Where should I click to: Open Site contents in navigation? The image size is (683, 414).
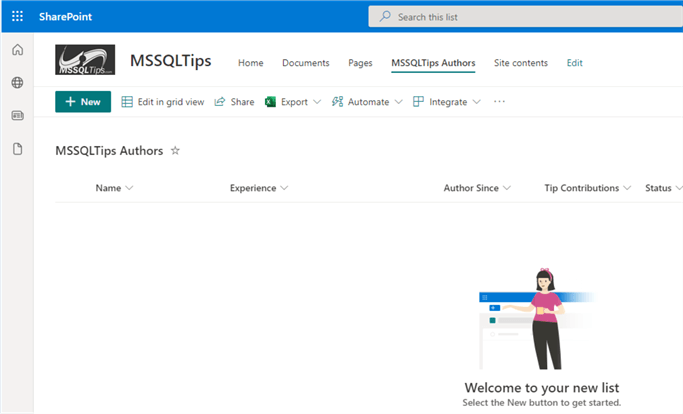coord(521,63)
